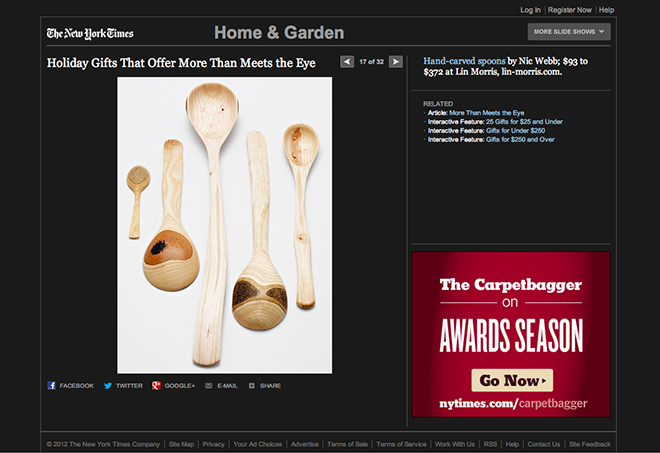
Task: Open 25 Gifts for $25 and Under
Action: click(x=524, y=122)
